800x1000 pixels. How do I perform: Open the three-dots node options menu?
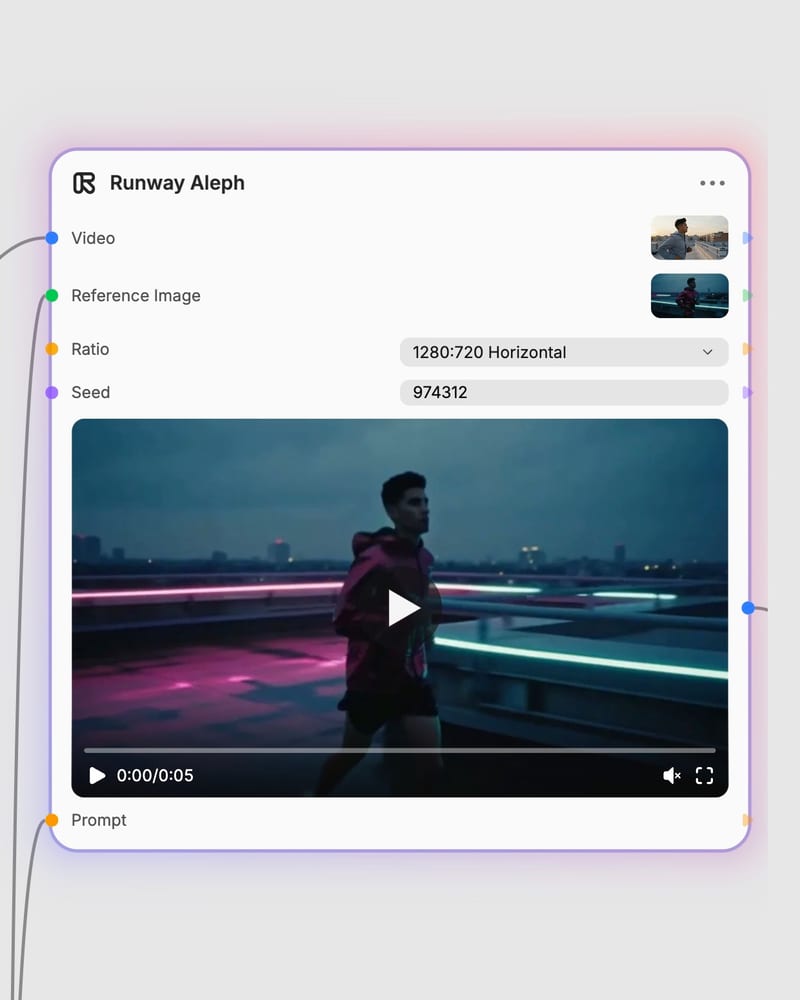click(712, 183)
